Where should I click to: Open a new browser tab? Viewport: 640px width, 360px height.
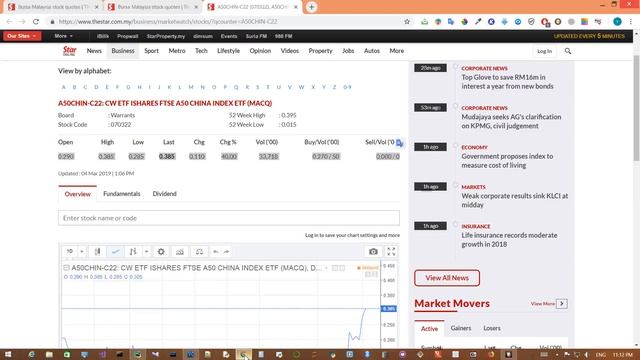pyautogui.click(x=311, y=7)
